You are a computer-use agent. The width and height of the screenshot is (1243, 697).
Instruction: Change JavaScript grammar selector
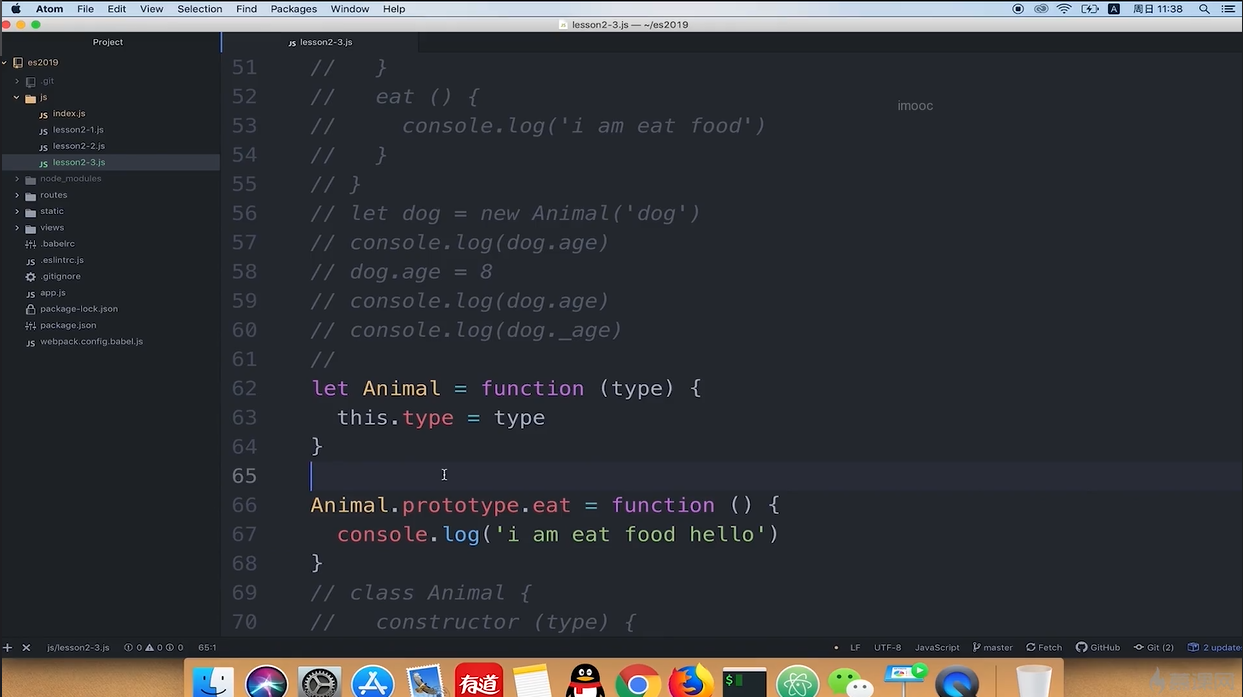point(937,647)
